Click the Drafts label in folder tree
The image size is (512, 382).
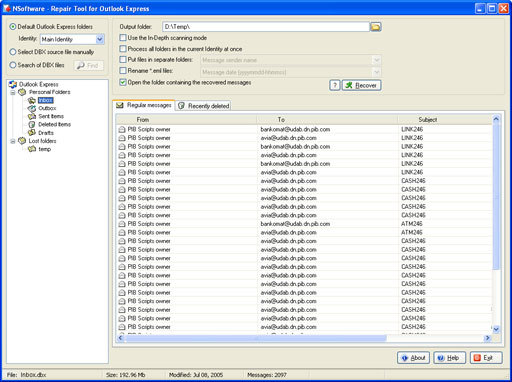point(46,133)
